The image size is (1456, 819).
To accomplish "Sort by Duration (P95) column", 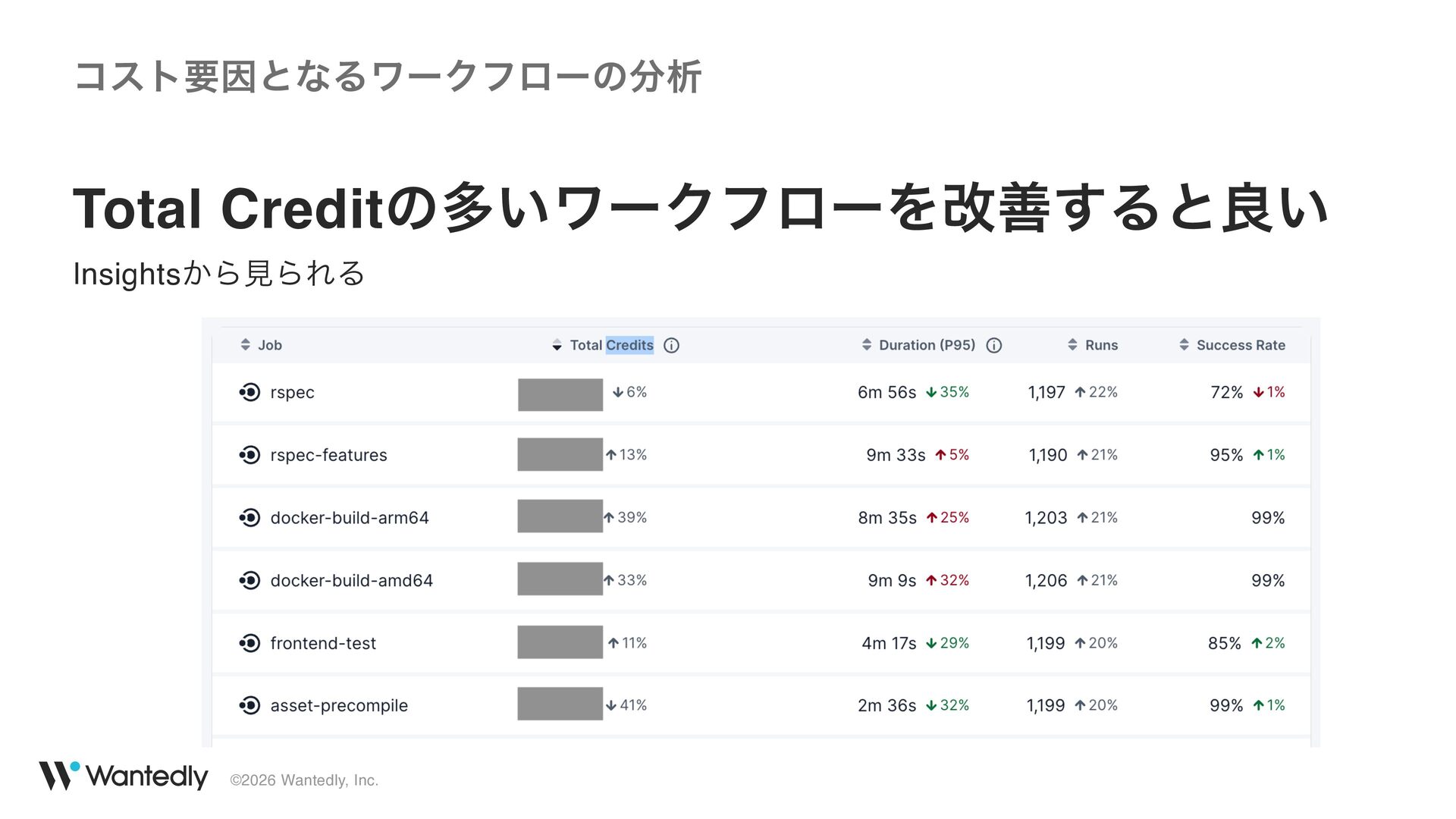I will (919, 345).
